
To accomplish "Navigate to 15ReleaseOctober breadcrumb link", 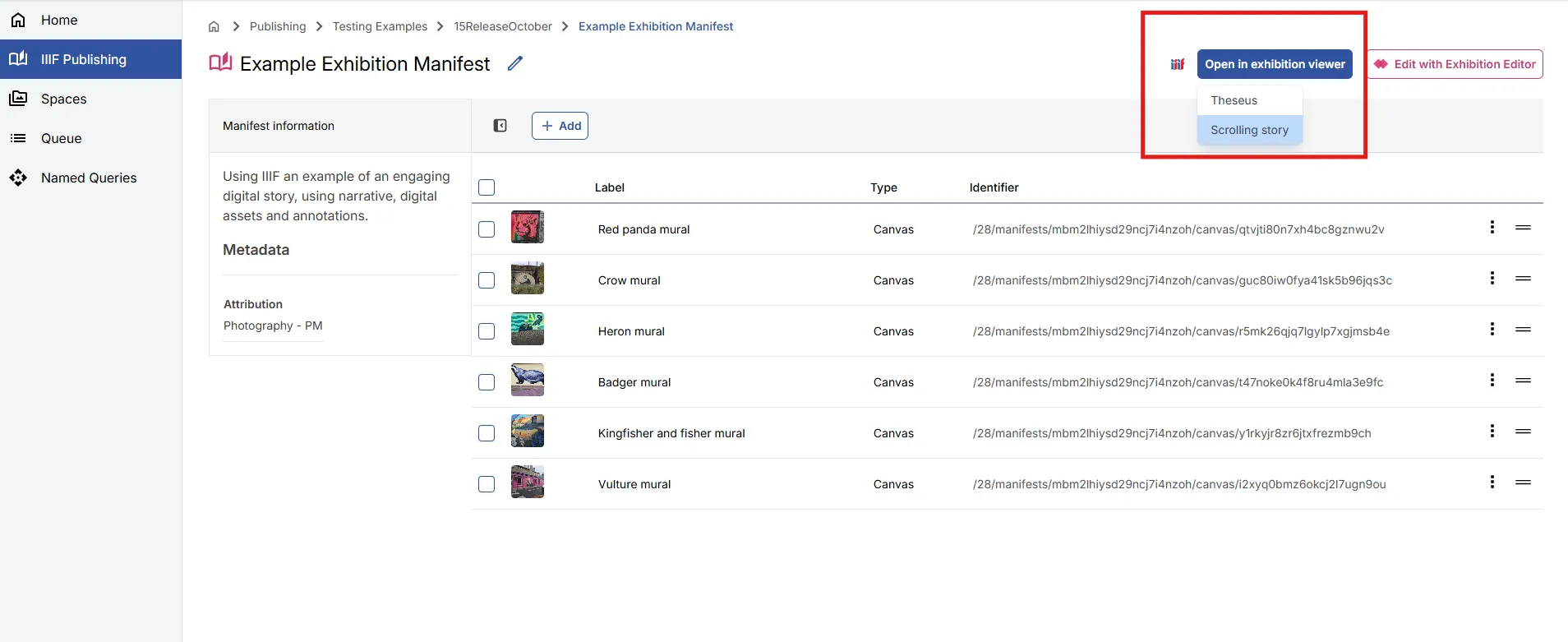I will click(x=503, y=26).
